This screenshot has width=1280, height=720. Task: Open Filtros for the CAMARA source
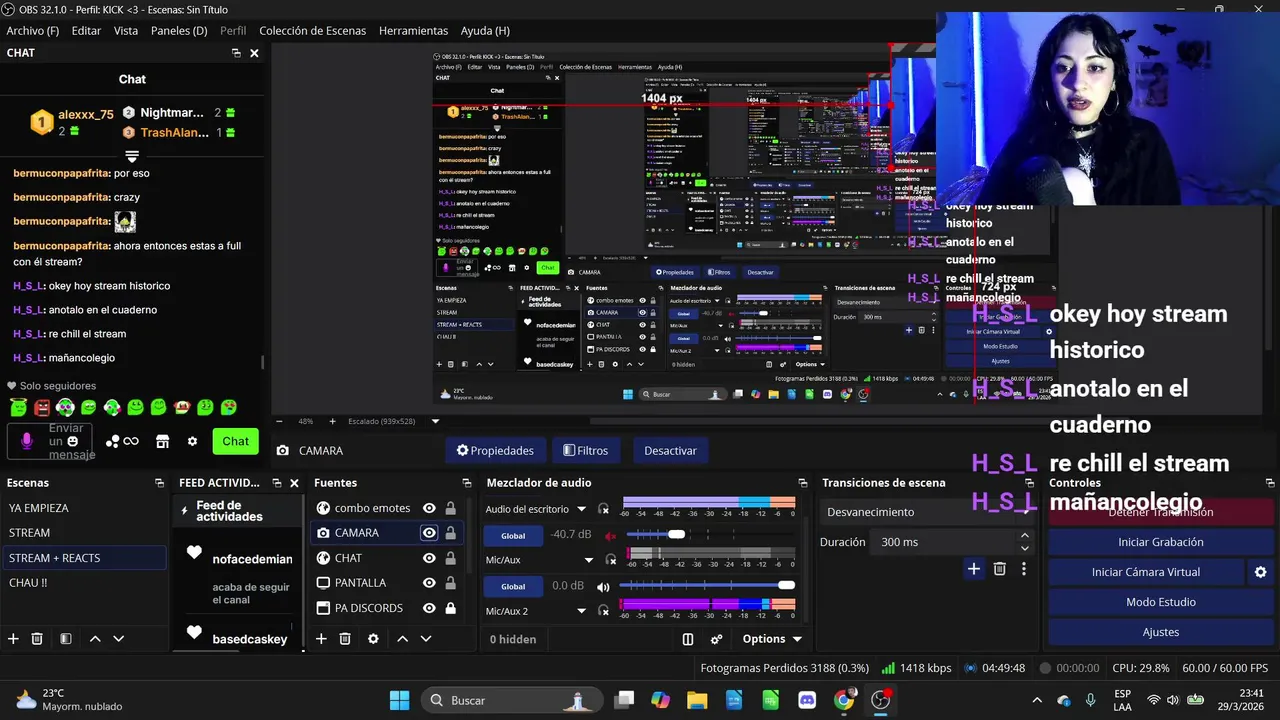(x=585, y=451)
